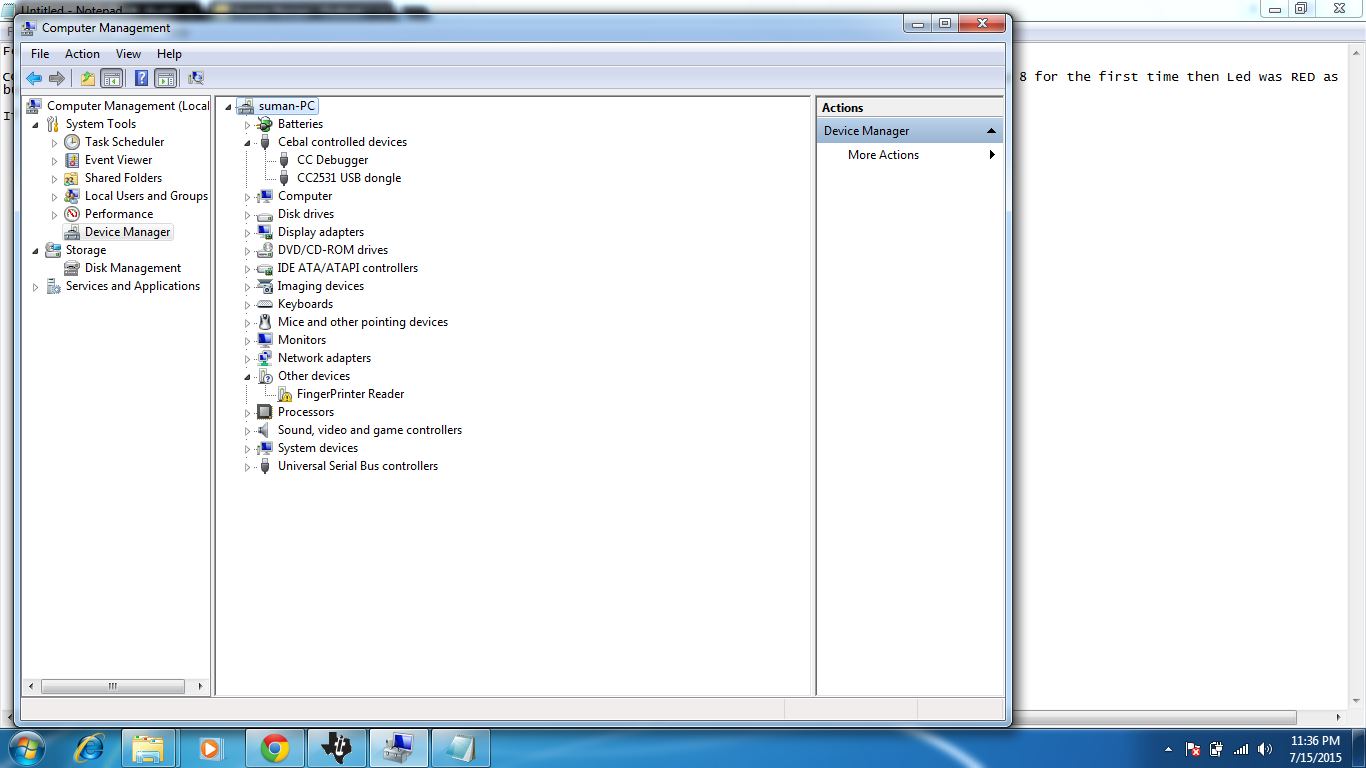Viewport: 1366px width, 768px height.
Task: Expand the Network adapters category
Action: (x=248, y=357)
